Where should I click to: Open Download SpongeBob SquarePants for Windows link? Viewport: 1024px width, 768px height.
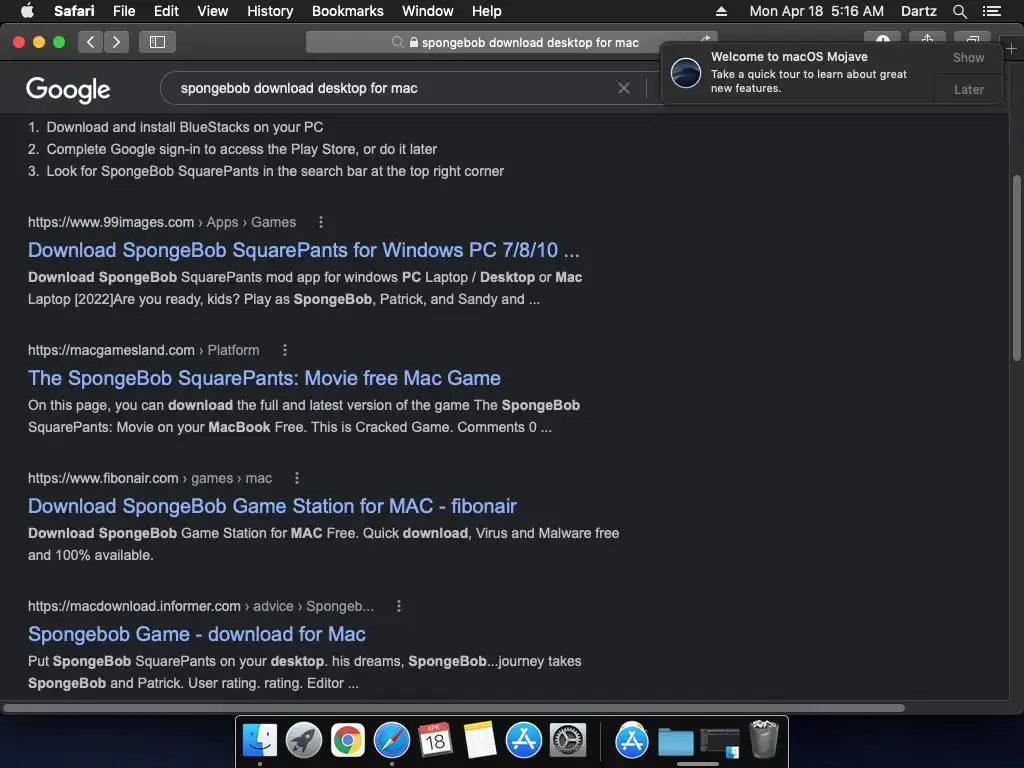point(304,250)
